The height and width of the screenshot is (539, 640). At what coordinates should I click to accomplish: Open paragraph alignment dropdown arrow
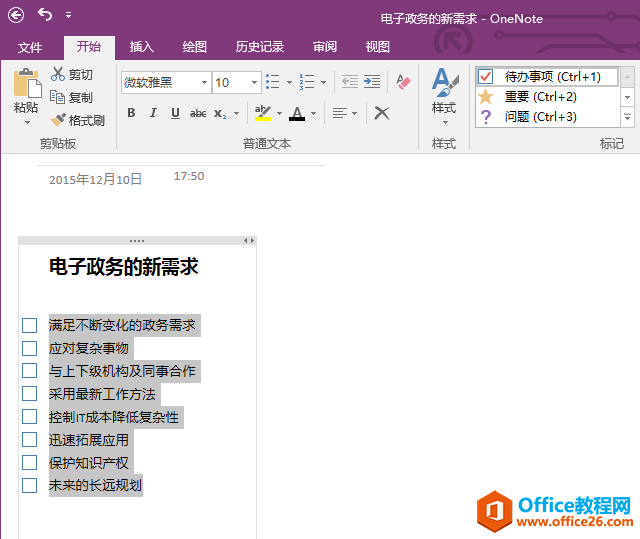pyautogui.click(x=354, y=113)
